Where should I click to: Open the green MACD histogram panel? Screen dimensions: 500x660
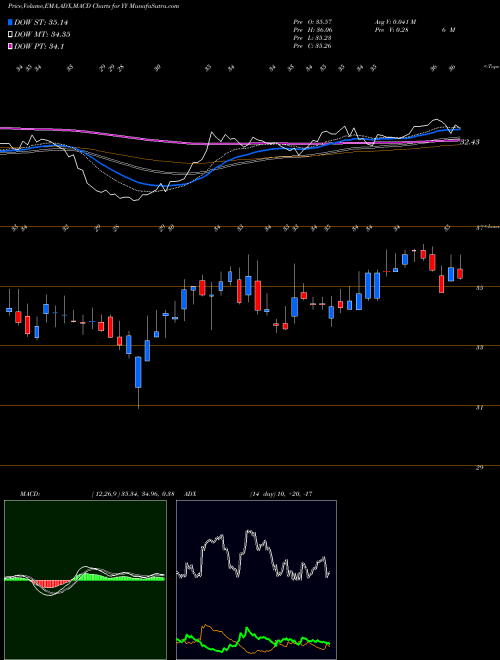tap(85, 580)
